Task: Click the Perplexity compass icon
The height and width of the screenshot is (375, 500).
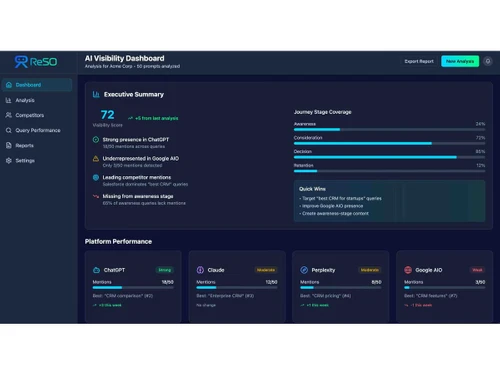Action: click(x=304, y=270)
